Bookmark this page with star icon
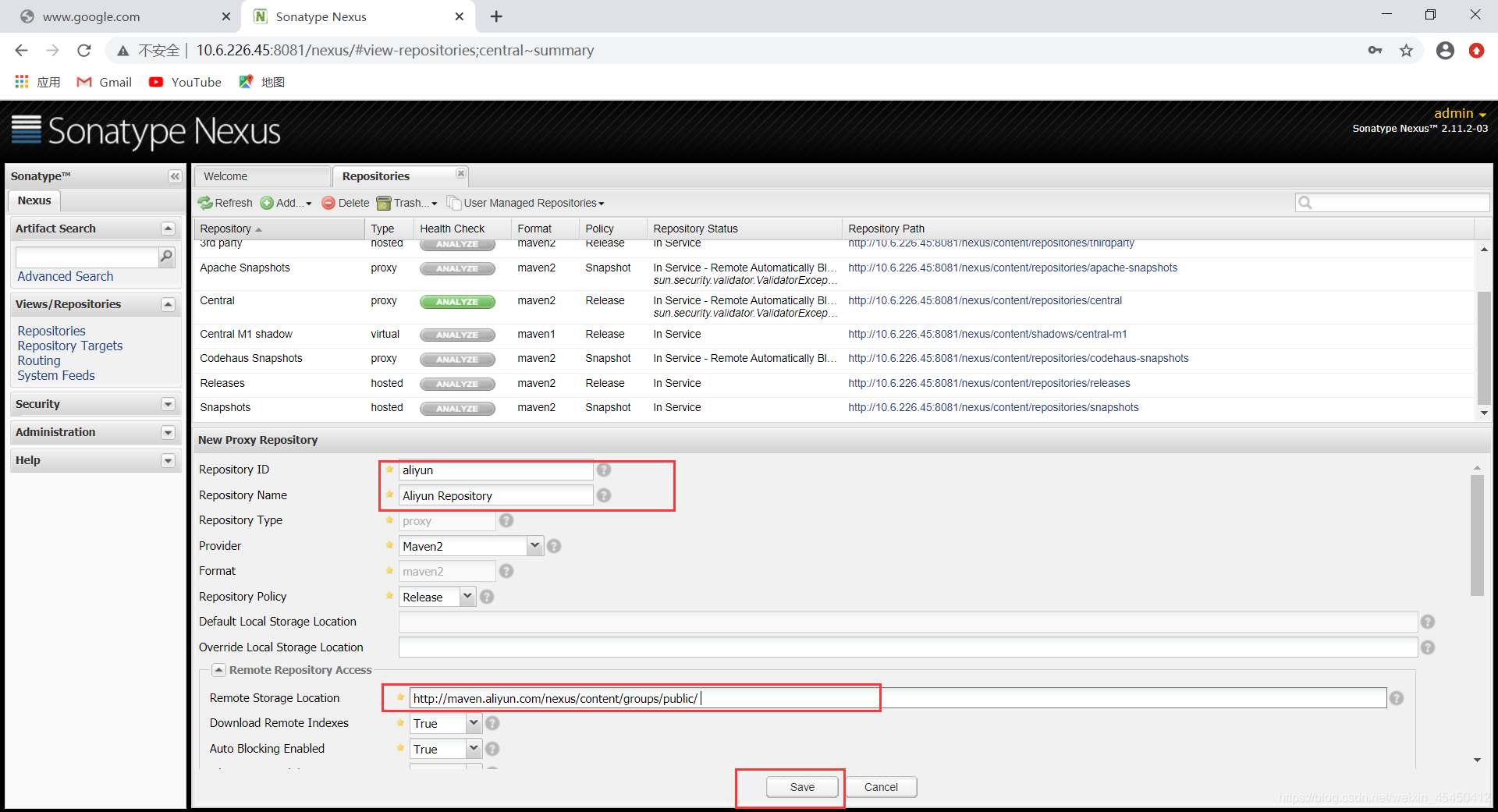 [x=1406, y=51]
